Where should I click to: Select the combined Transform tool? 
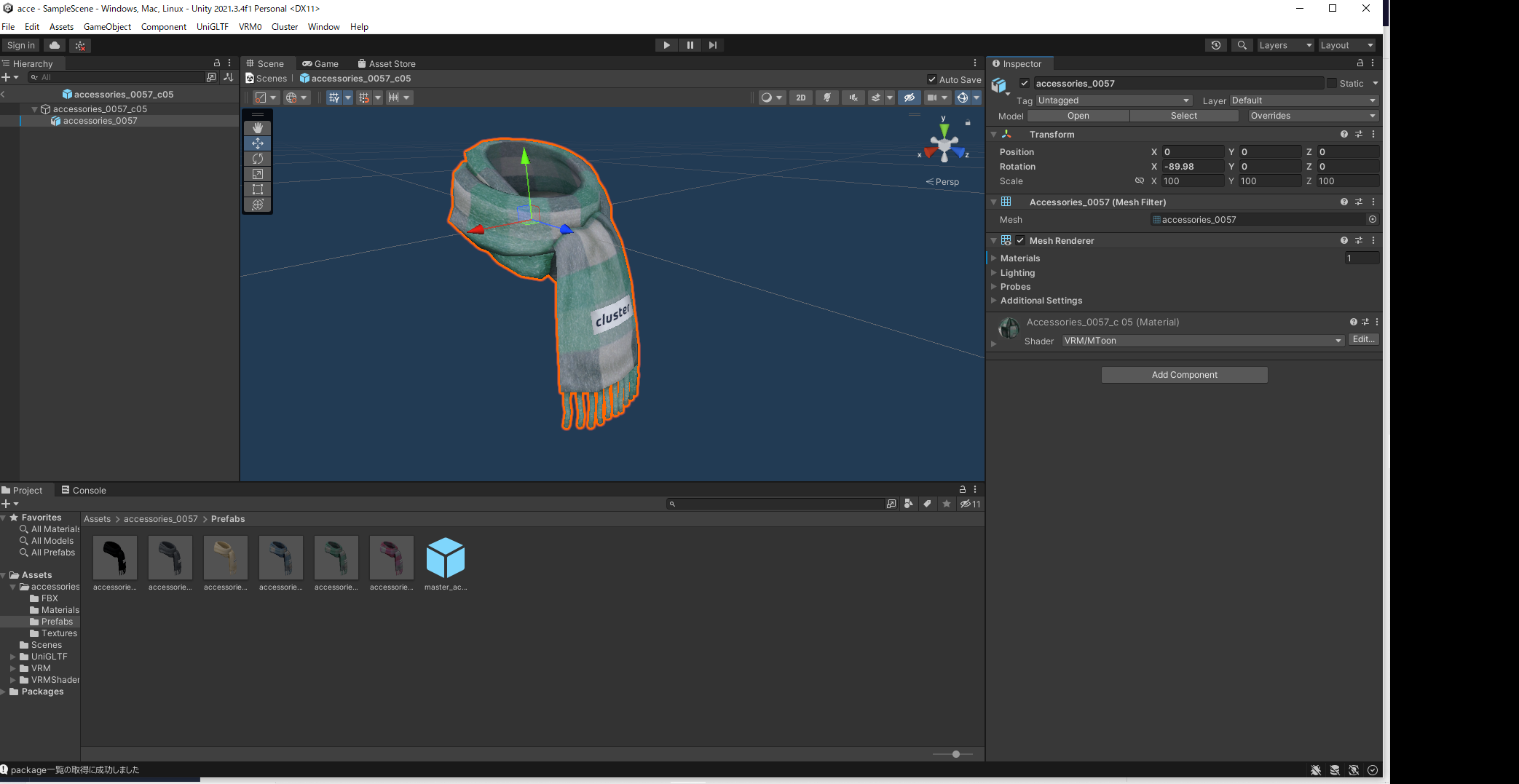pos(257,205)
